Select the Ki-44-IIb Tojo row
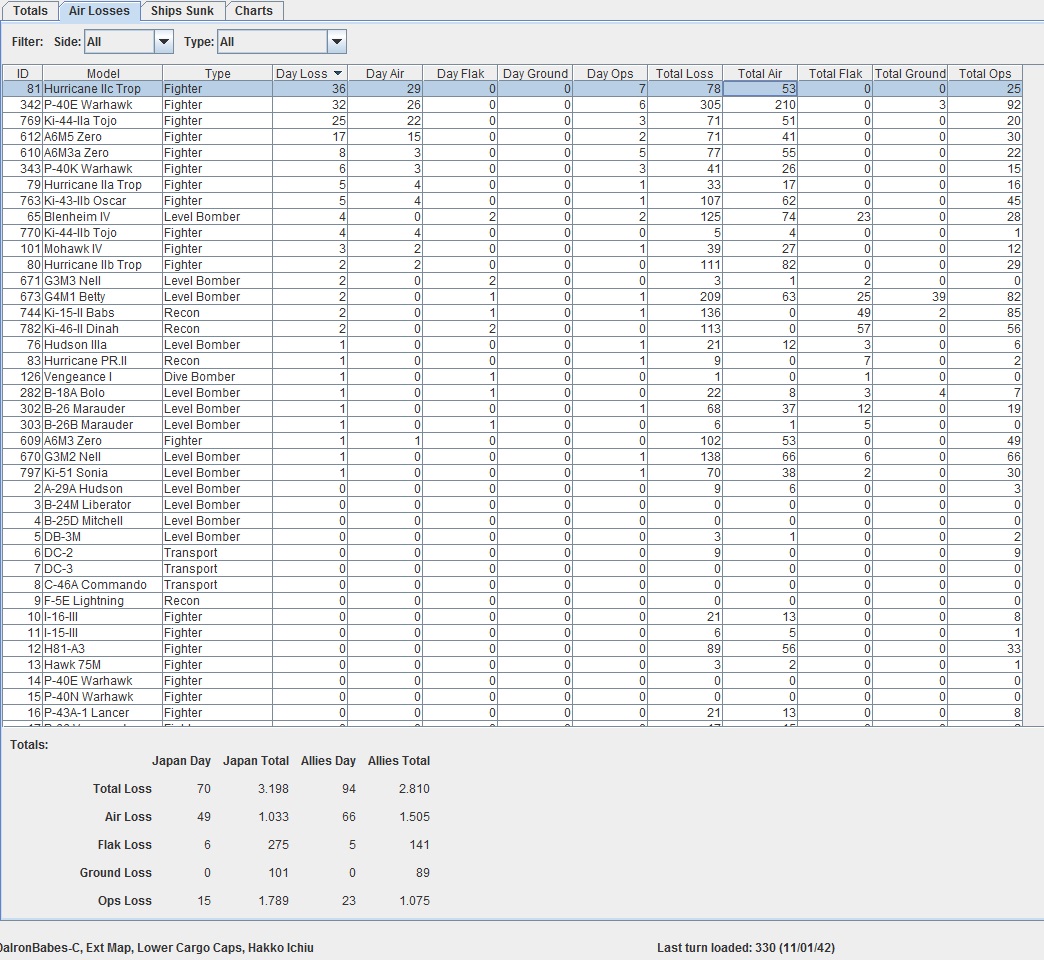Viewport: 1044px width, 960px height. coord(513,232)
